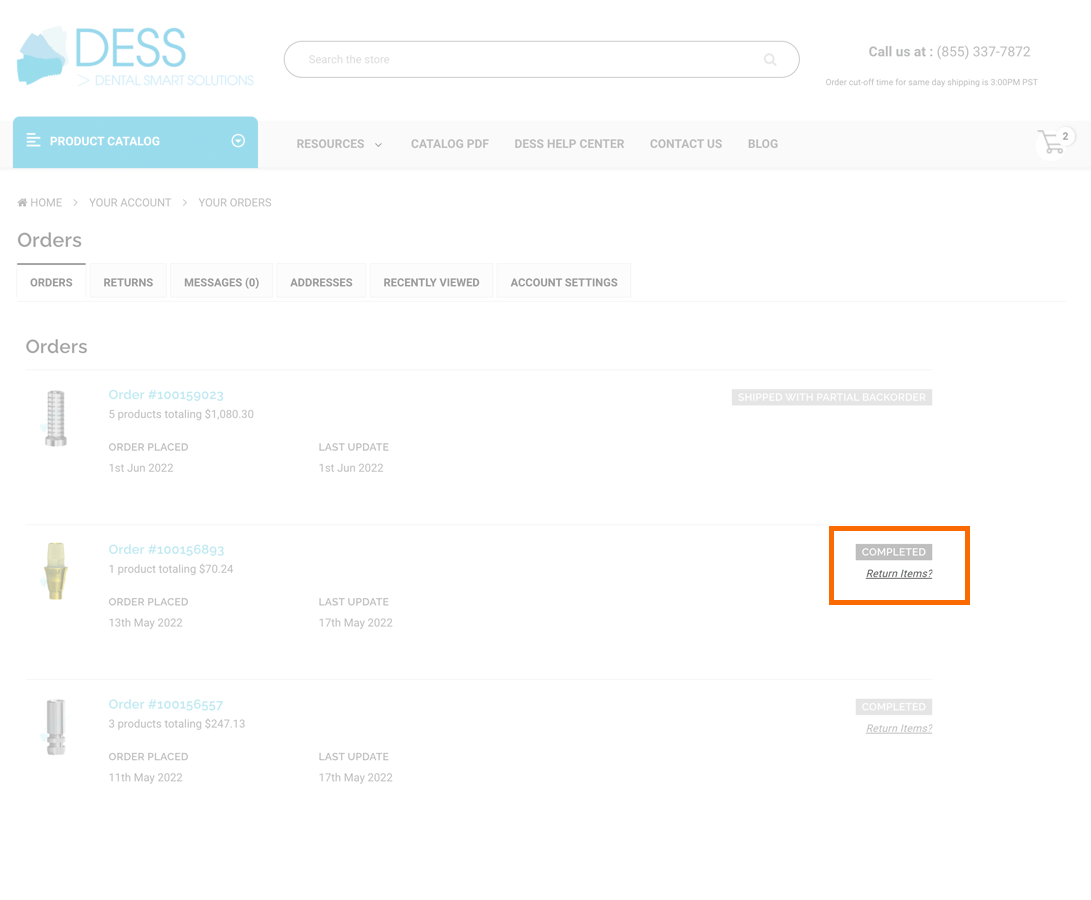Click the home icon in breadcrumb

[x=22, y=203]
